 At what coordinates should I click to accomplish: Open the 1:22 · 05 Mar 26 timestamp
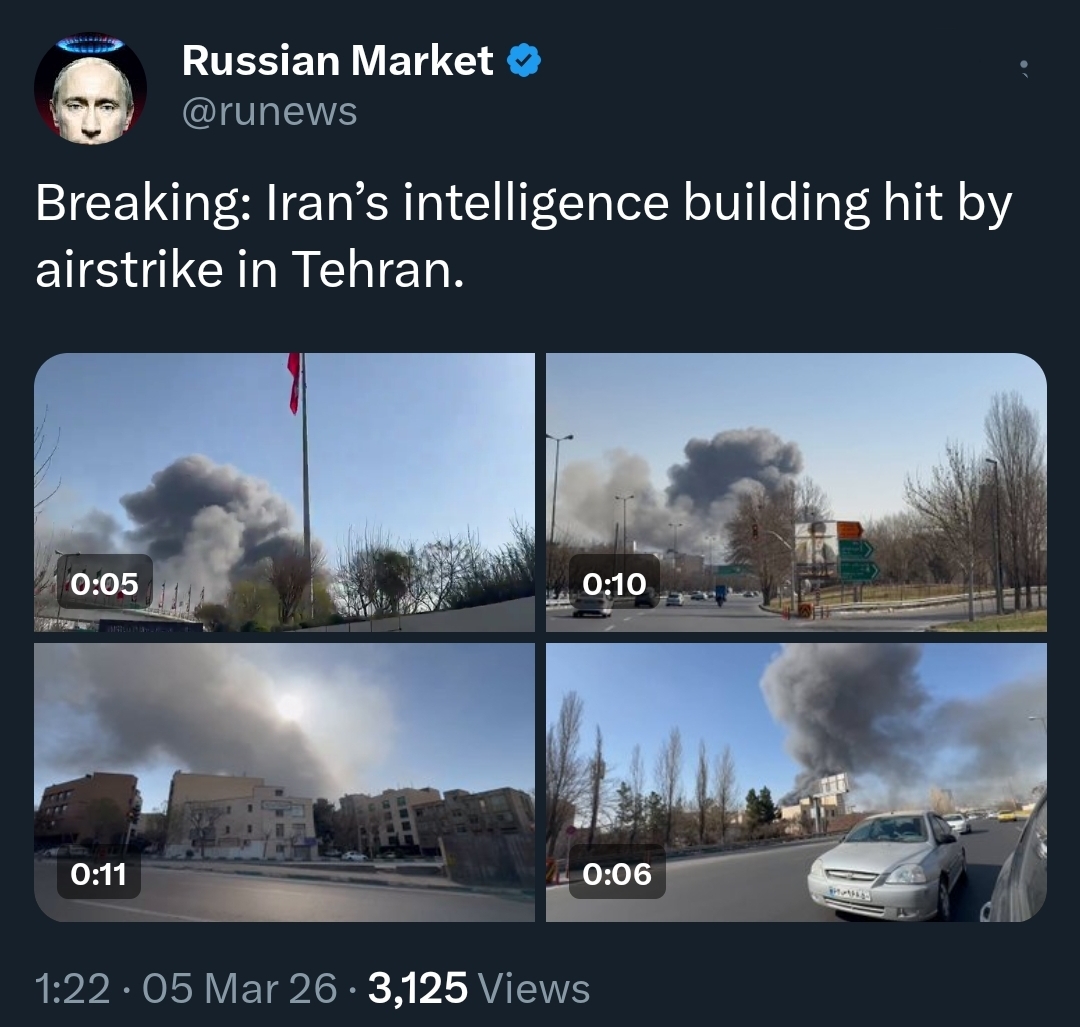(186, 988)
